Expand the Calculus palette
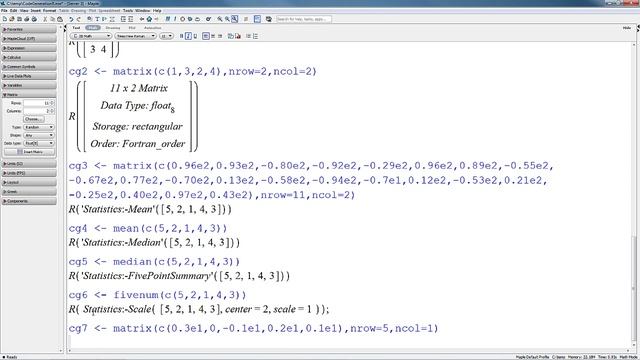The width and height of the screenshot is (640, 360). point(29,58)
